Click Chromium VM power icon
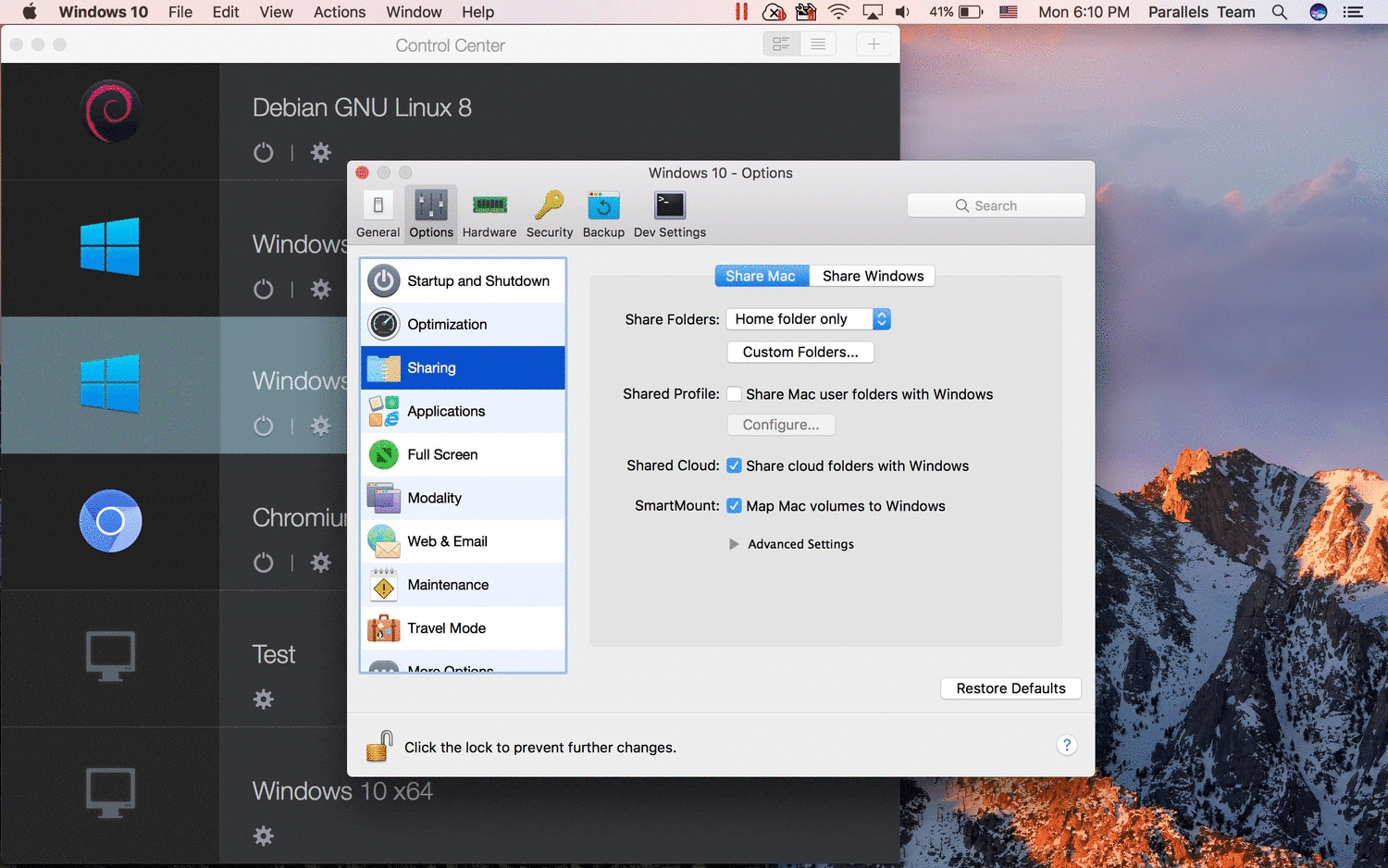 264,563
